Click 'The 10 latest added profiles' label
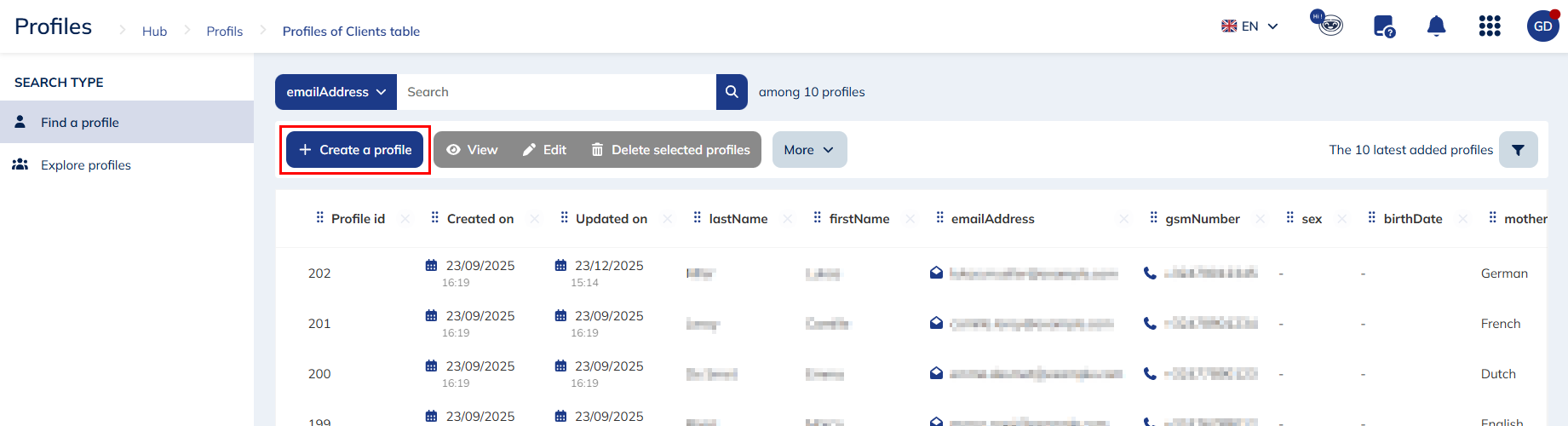This screenshot has width=1568, height=426. (1410, 150)
